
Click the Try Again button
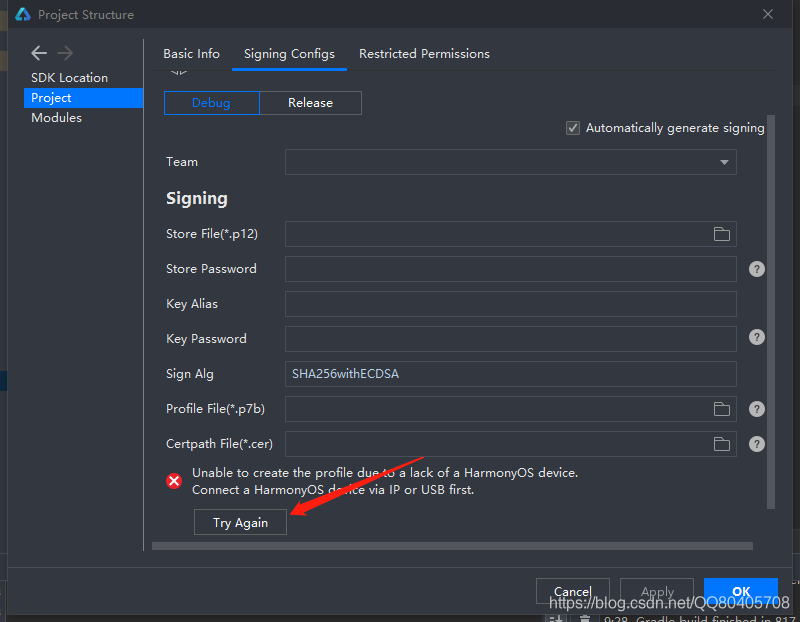click(240, 522)
